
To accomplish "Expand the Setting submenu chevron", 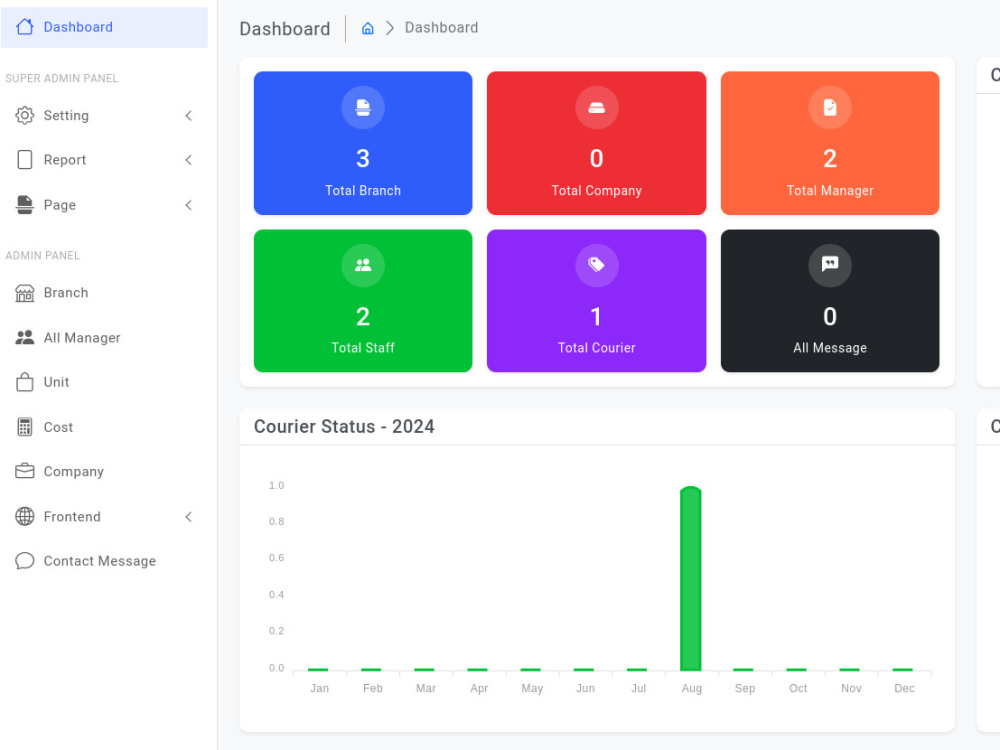I will 188,115.
